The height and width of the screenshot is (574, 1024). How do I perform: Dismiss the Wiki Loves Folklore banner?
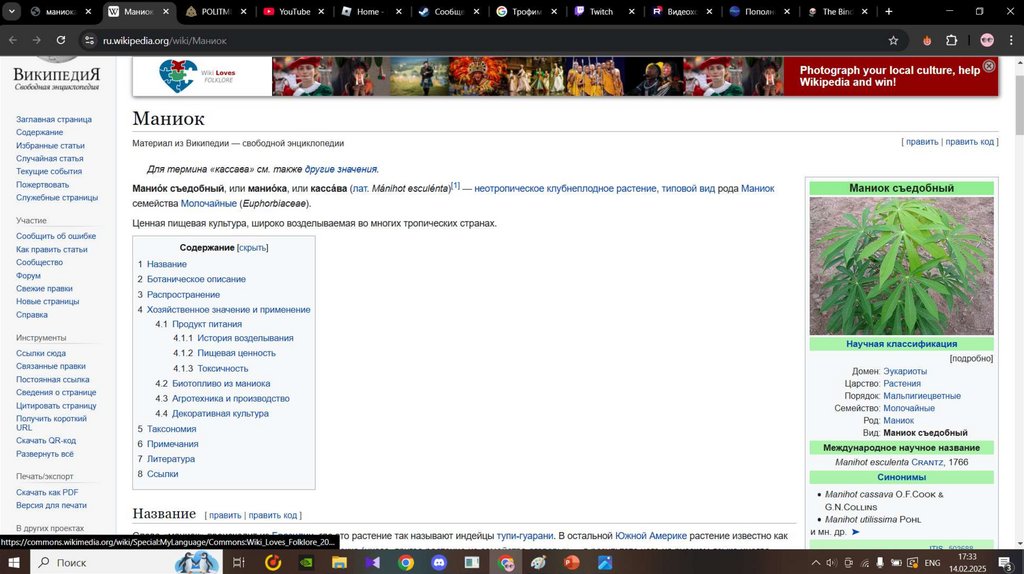click(989, 66)
